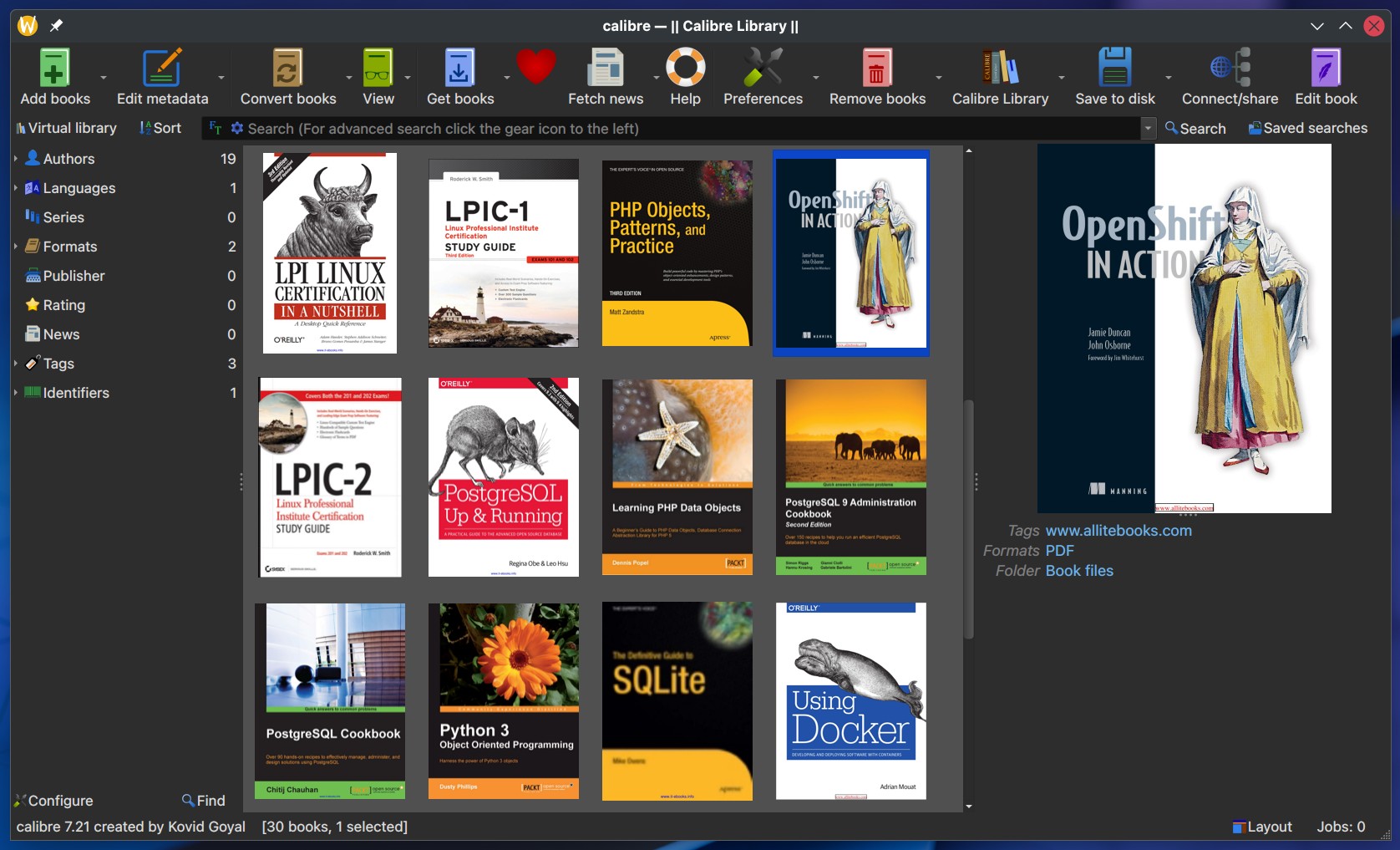1400x850 pixels.
Task: Open the PDF format link
Action: (1059, 551)
